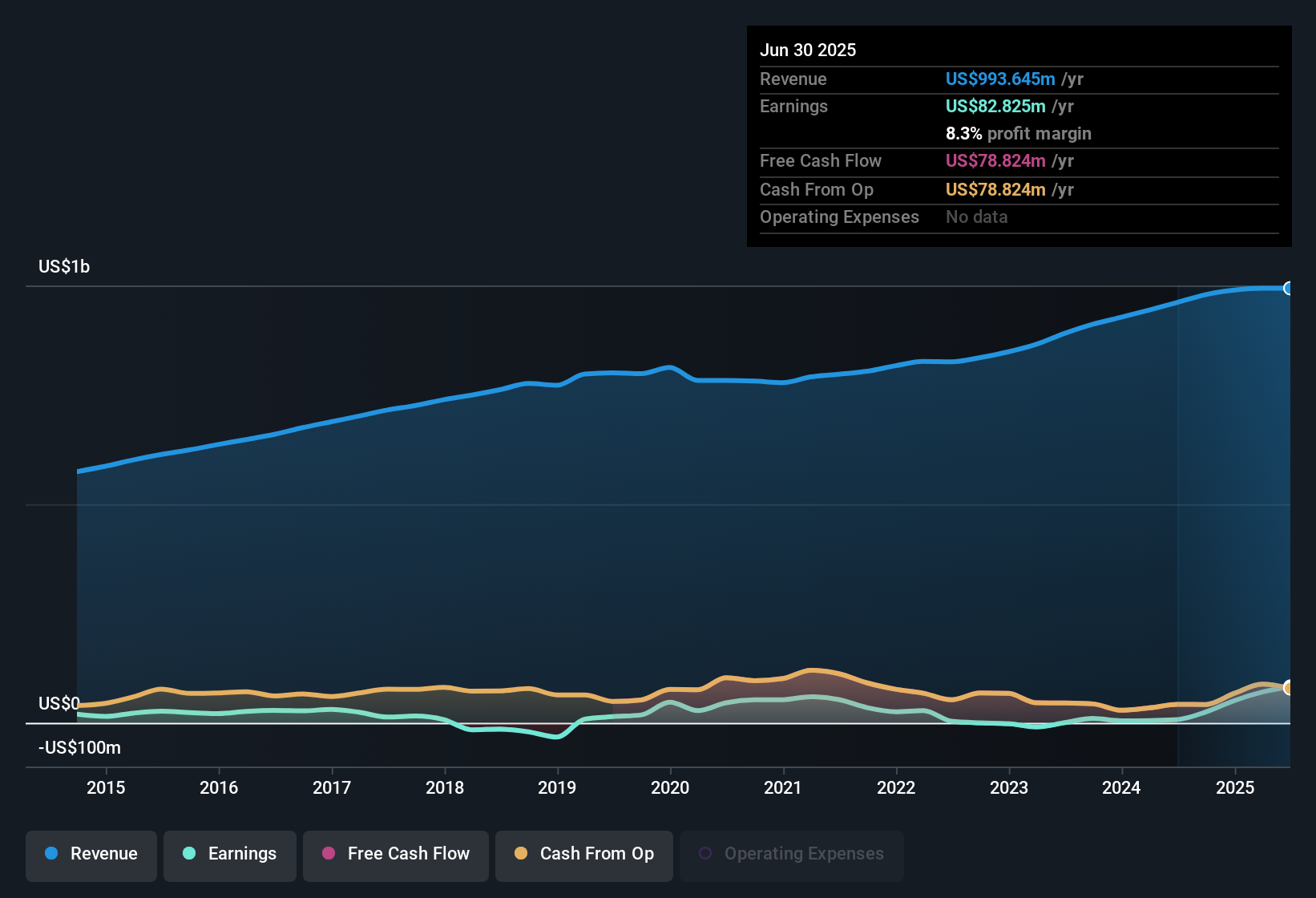
Task: Select the 2024 x-axis label
Action: pyautogui.click(x=1121, y=787)
